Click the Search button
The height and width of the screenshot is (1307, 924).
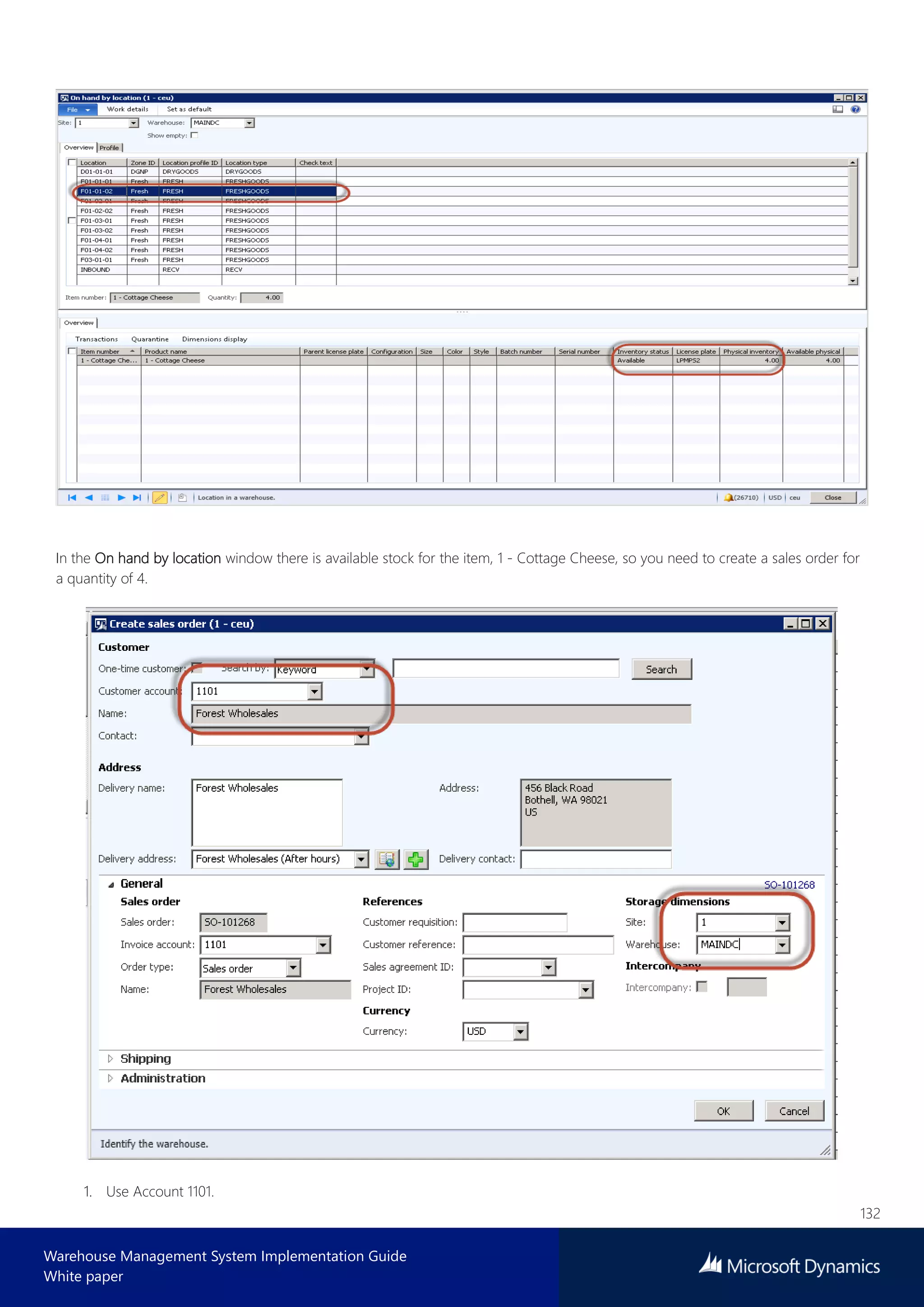pyautogui.click(x=661, y=669)
